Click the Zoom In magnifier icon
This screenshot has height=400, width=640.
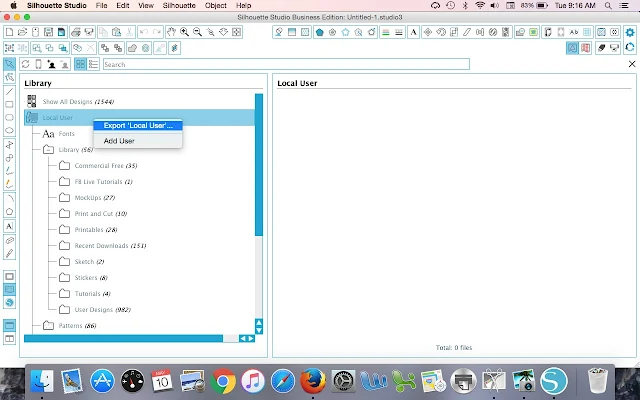(184, 32)
